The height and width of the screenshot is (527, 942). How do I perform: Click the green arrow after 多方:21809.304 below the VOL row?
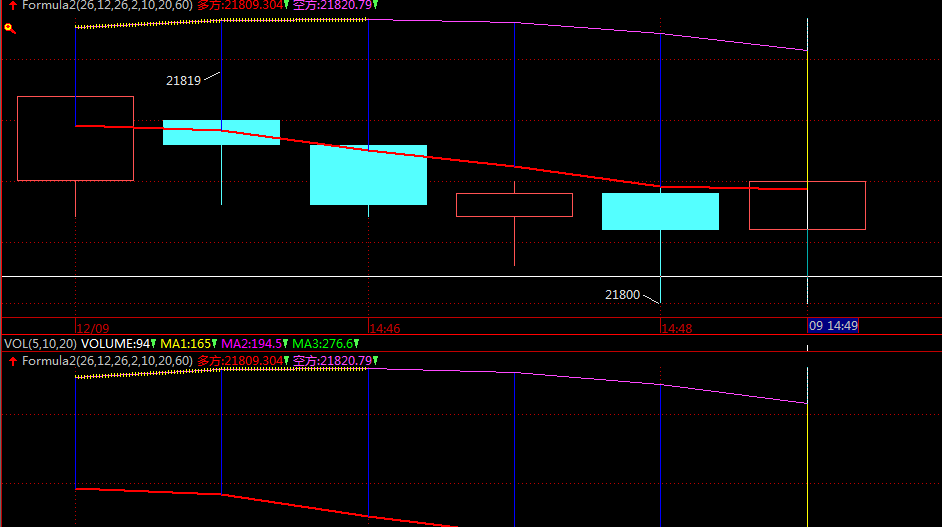point(287,361)
